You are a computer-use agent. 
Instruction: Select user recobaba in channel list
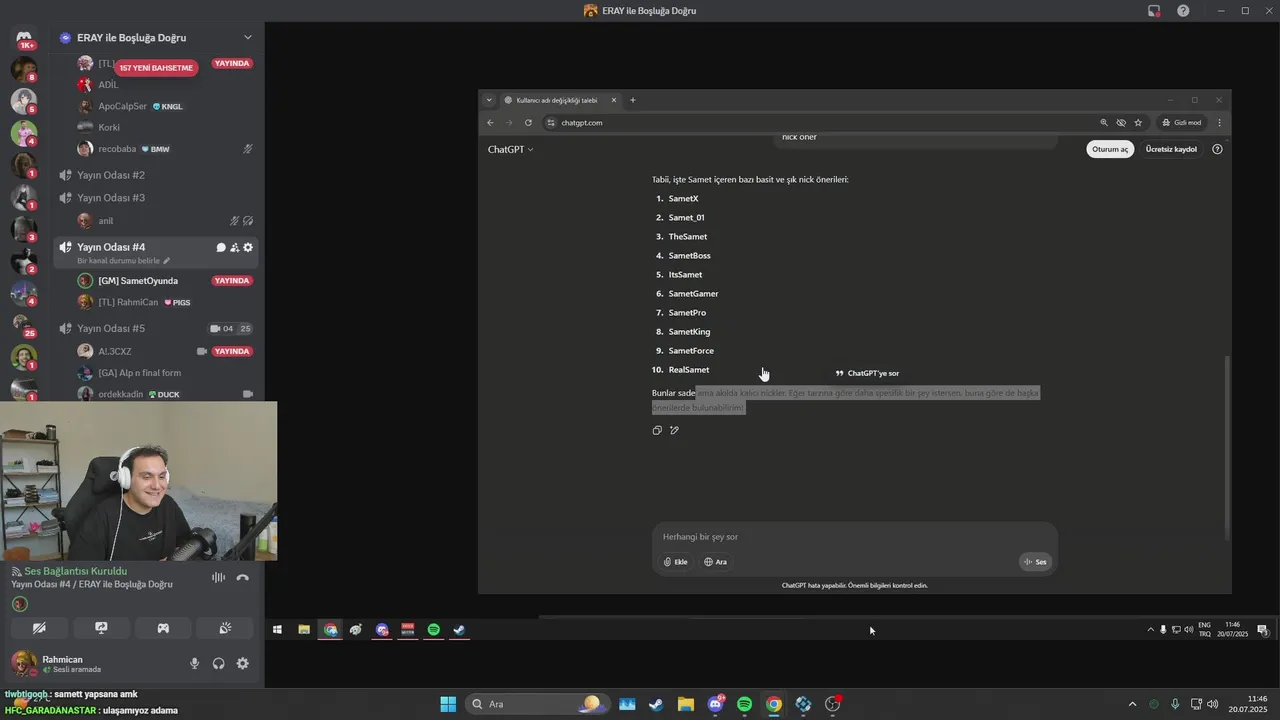[117, 149]
